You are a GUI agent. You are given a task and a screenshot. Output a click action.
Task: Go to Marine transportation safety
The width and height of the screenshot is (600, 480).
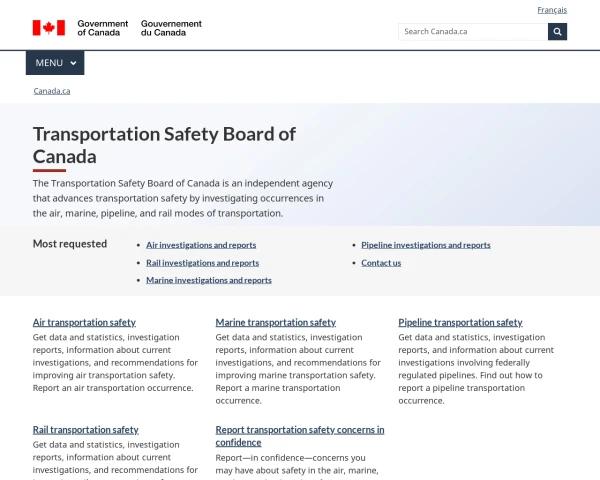pos(276,323)
